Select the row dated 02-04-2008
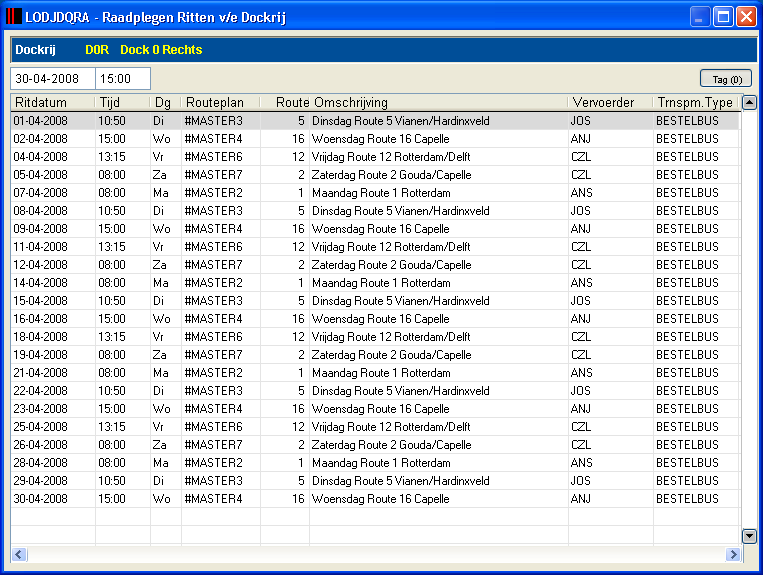Screen dimensions: 763x575 375,139
